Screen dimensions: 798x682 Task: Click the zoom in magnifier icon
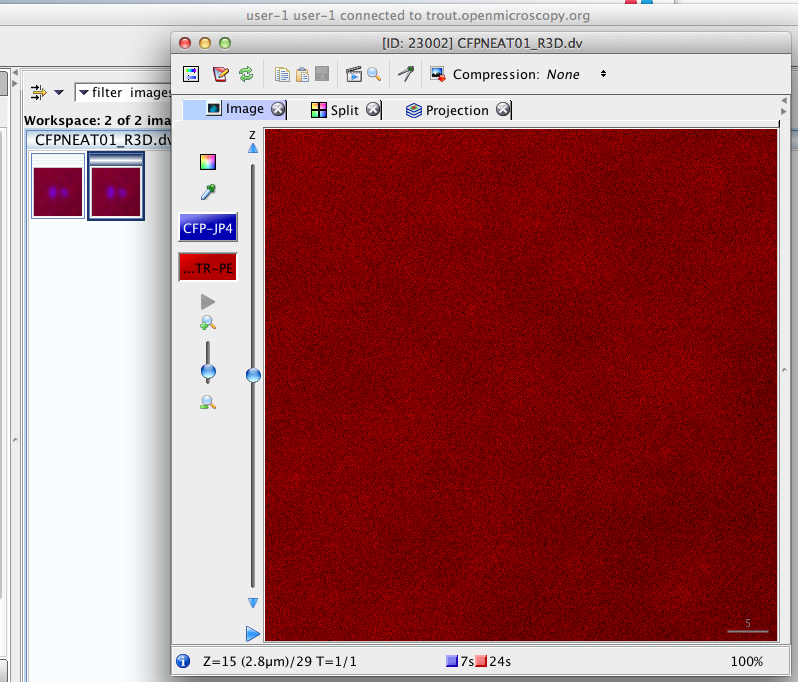[208, 323]
